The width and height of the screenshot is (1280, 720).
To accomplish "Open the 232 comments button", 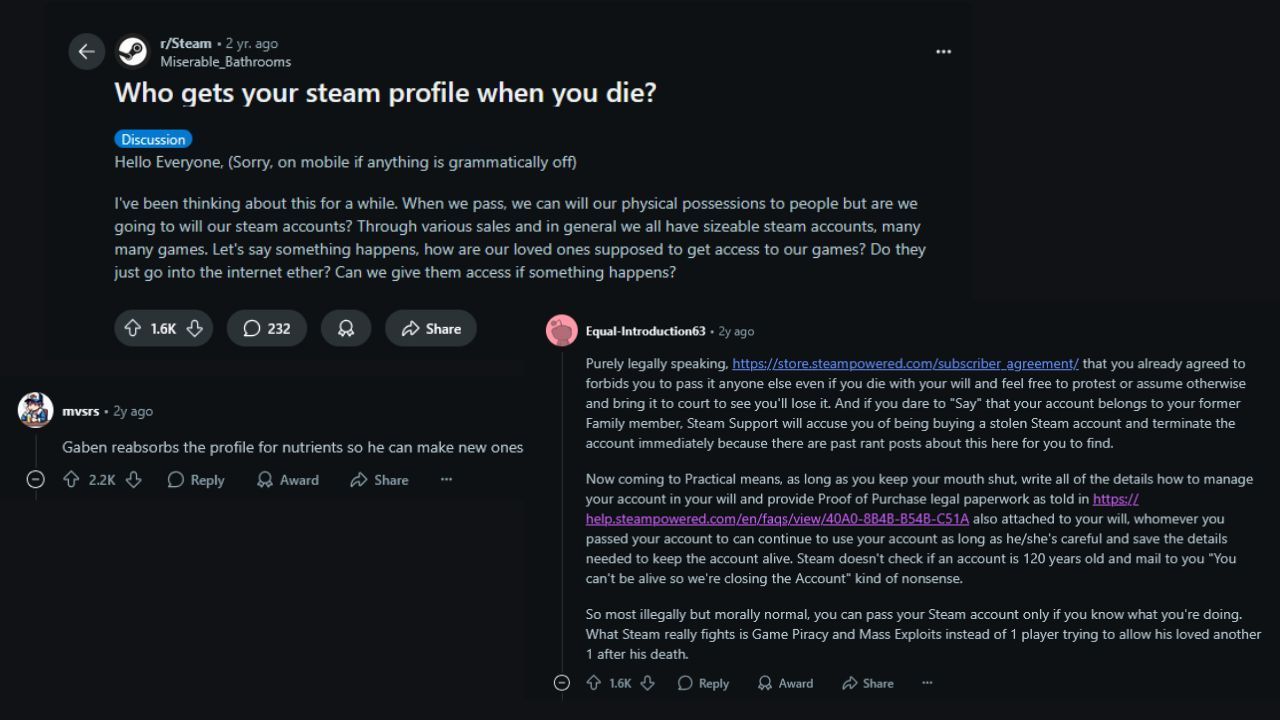I will click(x=266, y=328).
